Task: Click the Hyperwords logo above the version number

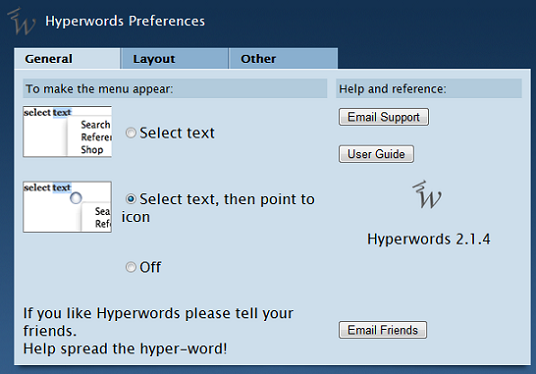Action: [427, 195]
